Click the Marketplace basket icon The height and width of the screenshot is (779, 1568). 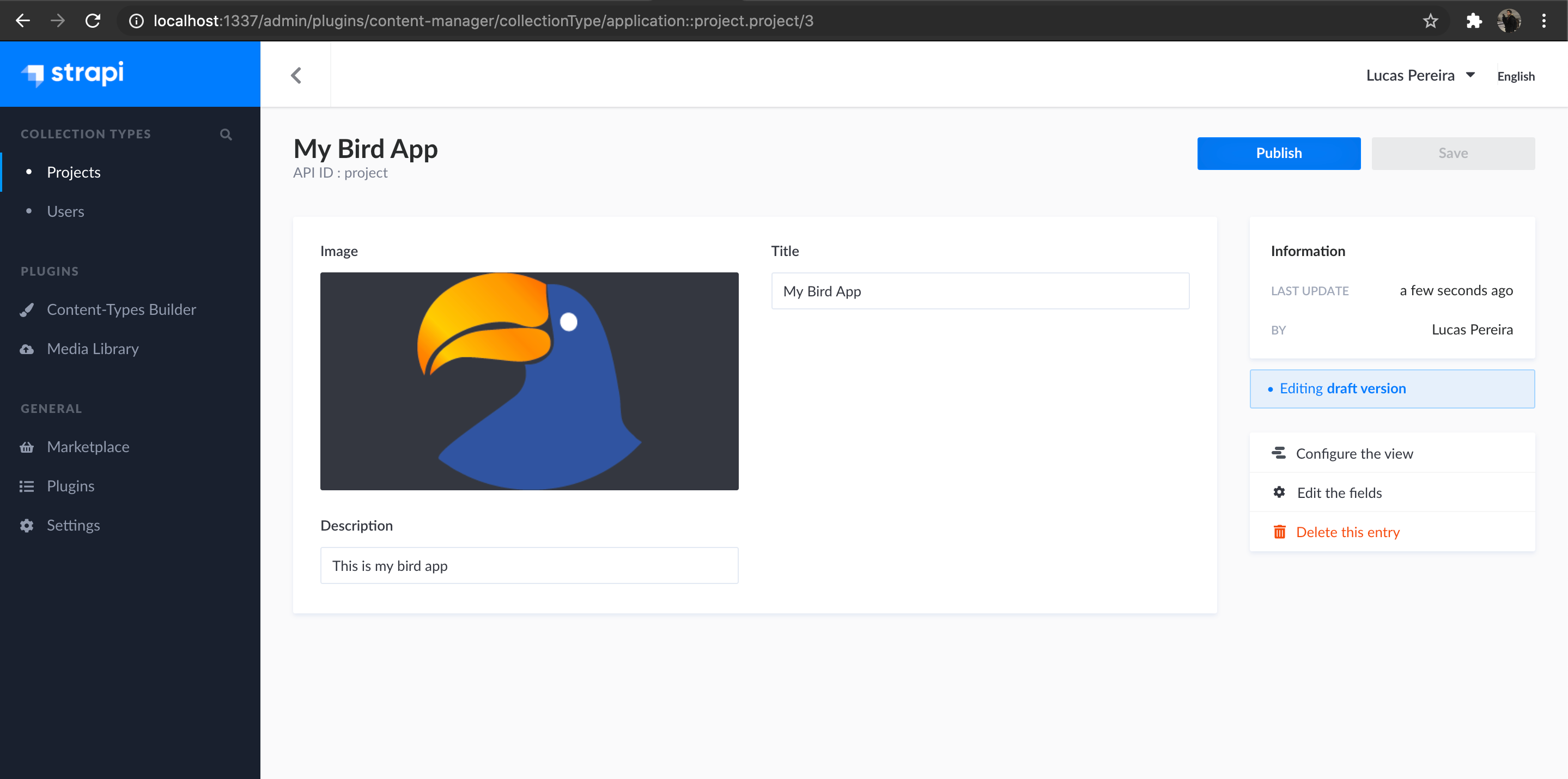pyautogui.click(x=27, y=447)
